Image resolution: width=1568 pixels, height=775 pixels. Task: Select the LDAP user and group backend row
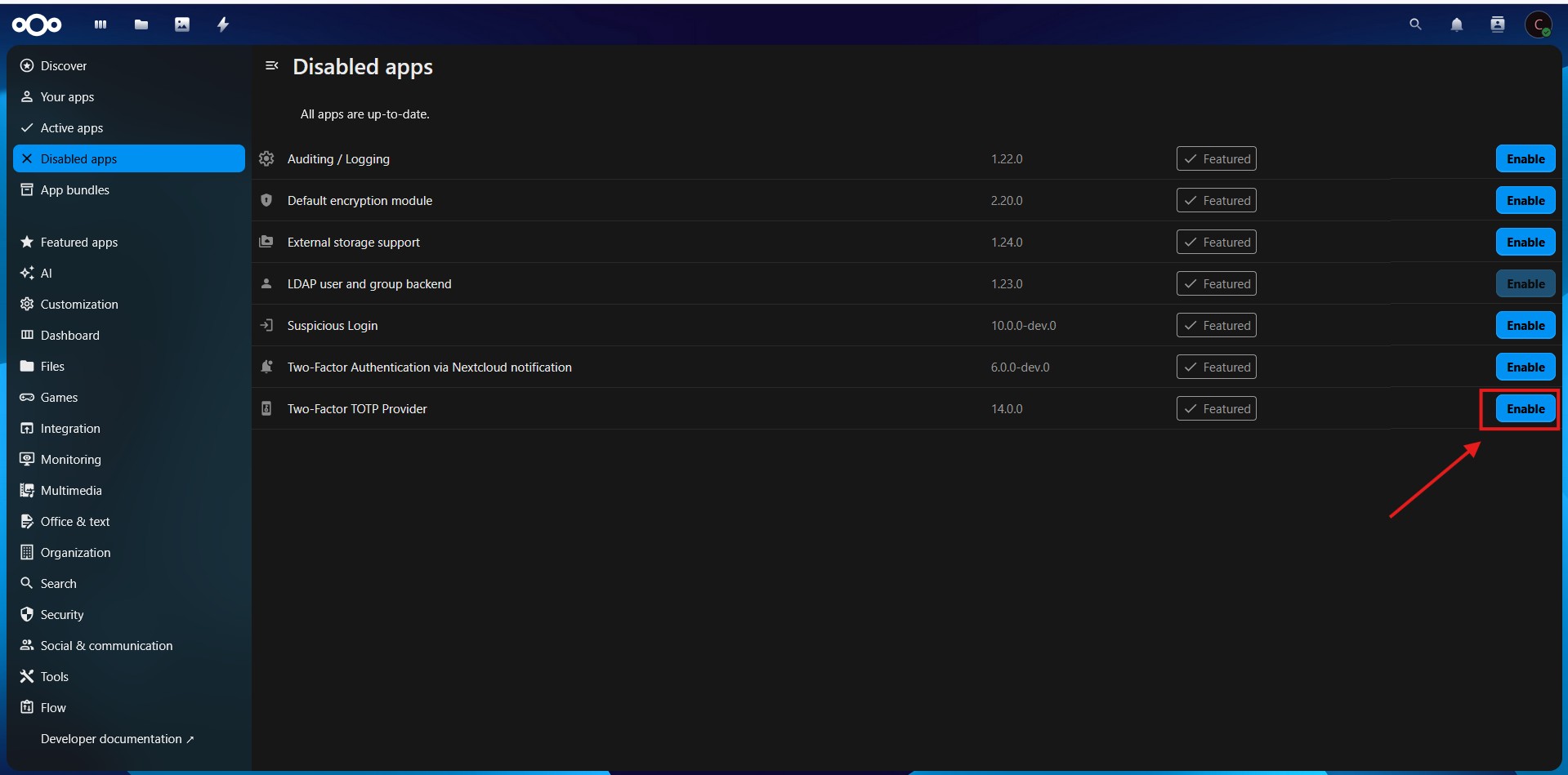pyautogui.click(x=369, y=284)
